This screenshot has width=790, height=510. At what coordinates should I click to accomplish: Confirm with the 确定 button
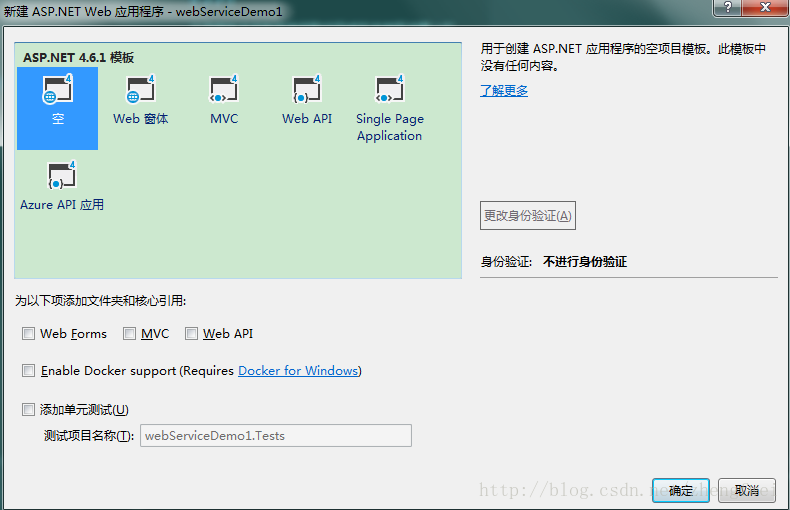[x=681, y=490]
